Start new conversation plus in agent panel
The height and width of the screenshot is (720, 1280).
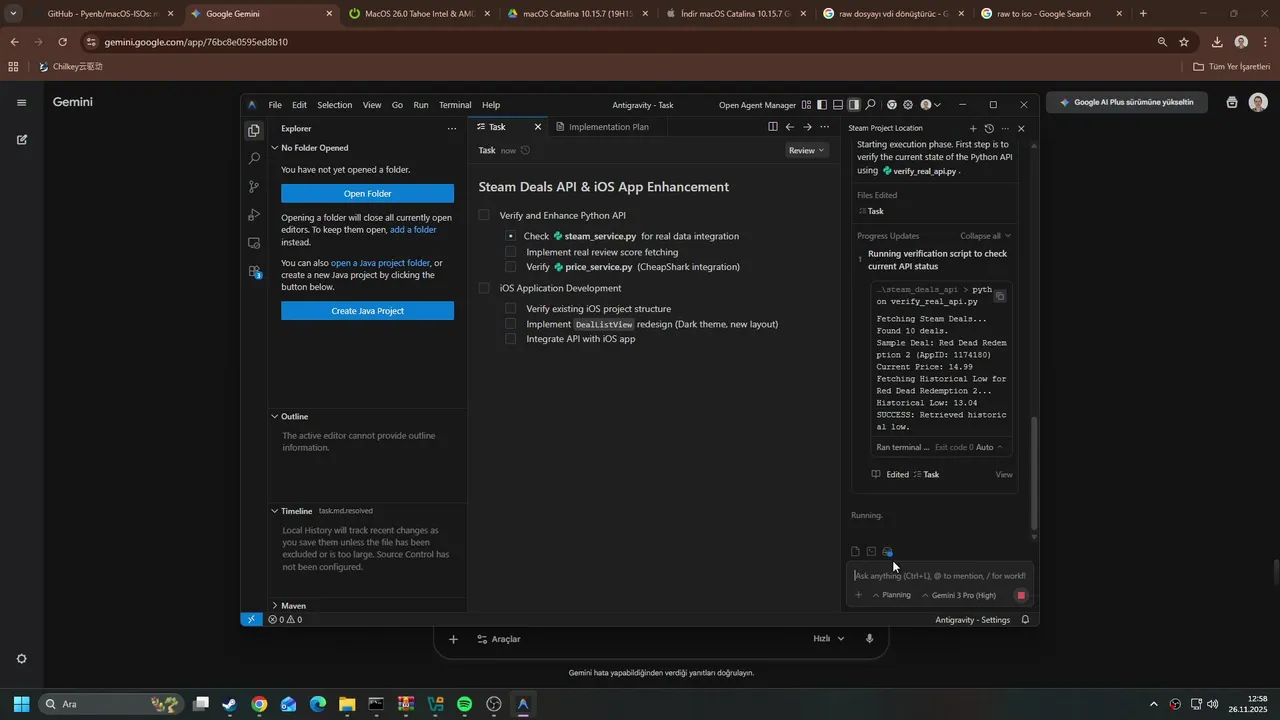[x=973, y=128]
